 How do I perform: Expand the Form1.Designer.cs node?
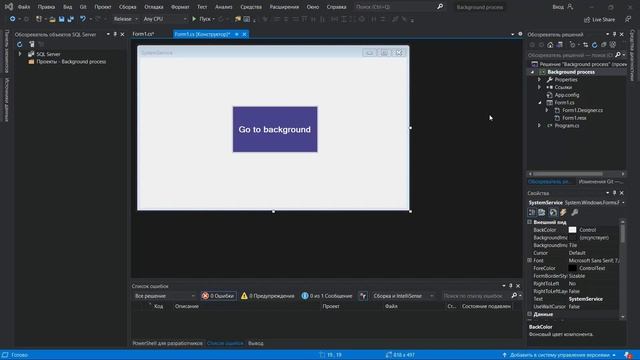(x=547, y=110)
